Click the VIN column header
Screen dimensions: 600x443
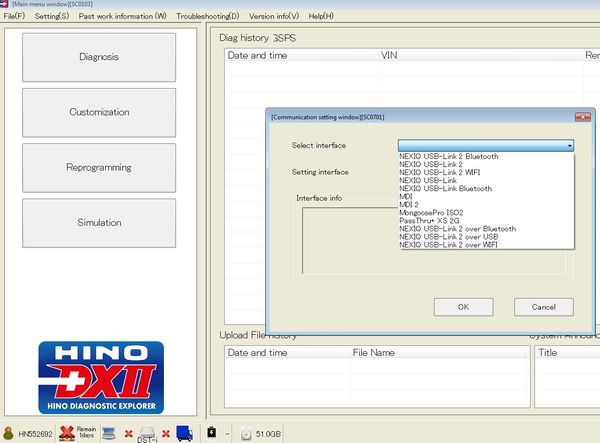389,55
